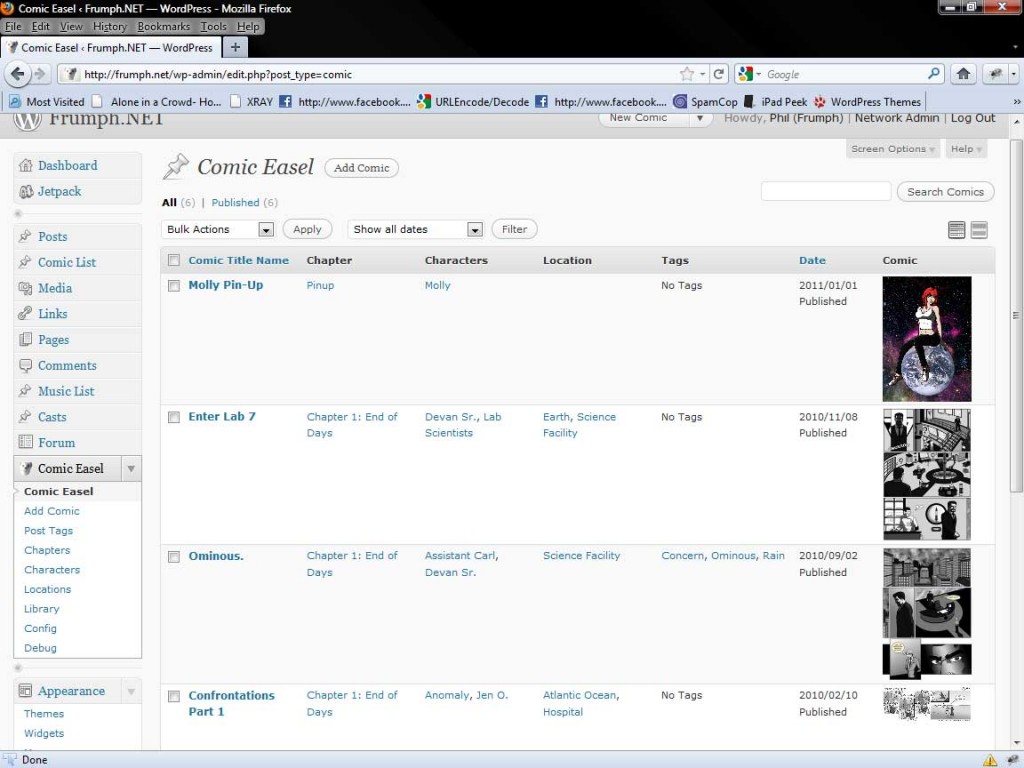1024x768 pixels.
Task: Check the Molly Pin-Up row checkbox
Action: (x=174, y=286)
